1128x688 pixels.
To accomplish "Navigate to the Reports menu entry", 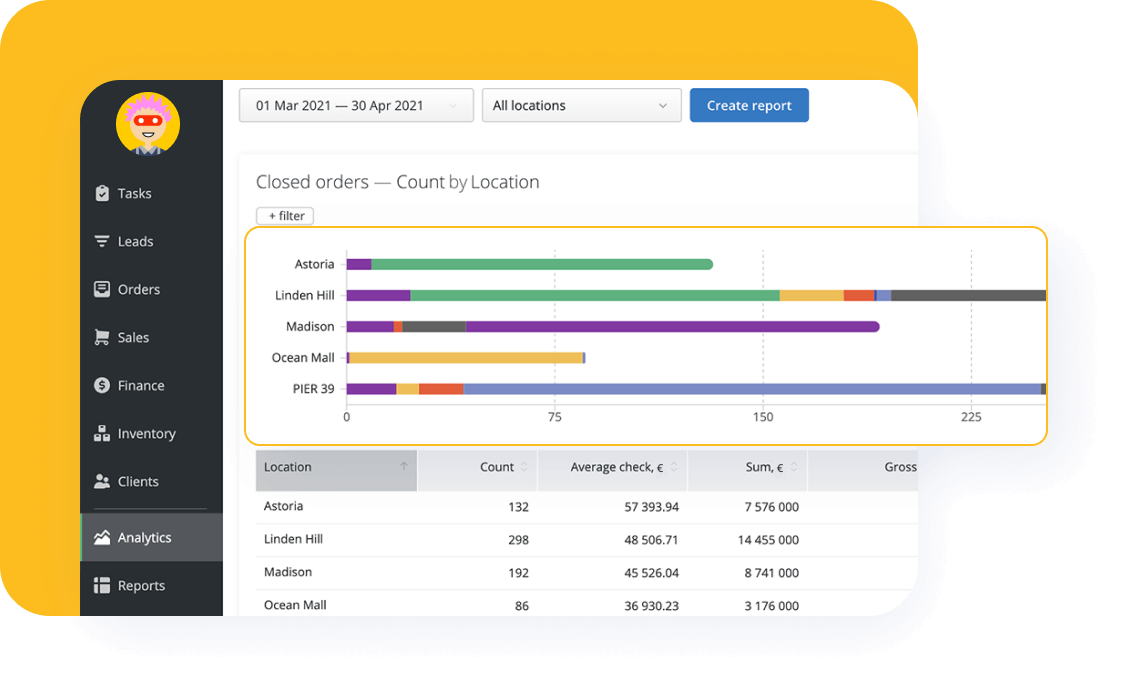I will tap(141, 585).
